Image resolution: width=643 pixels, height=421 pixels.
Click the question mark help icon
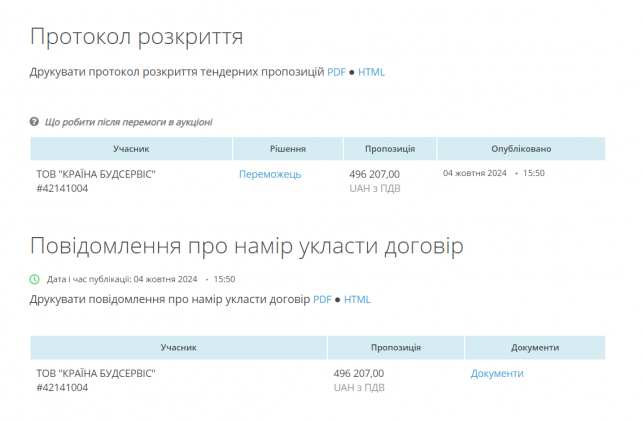35,122
